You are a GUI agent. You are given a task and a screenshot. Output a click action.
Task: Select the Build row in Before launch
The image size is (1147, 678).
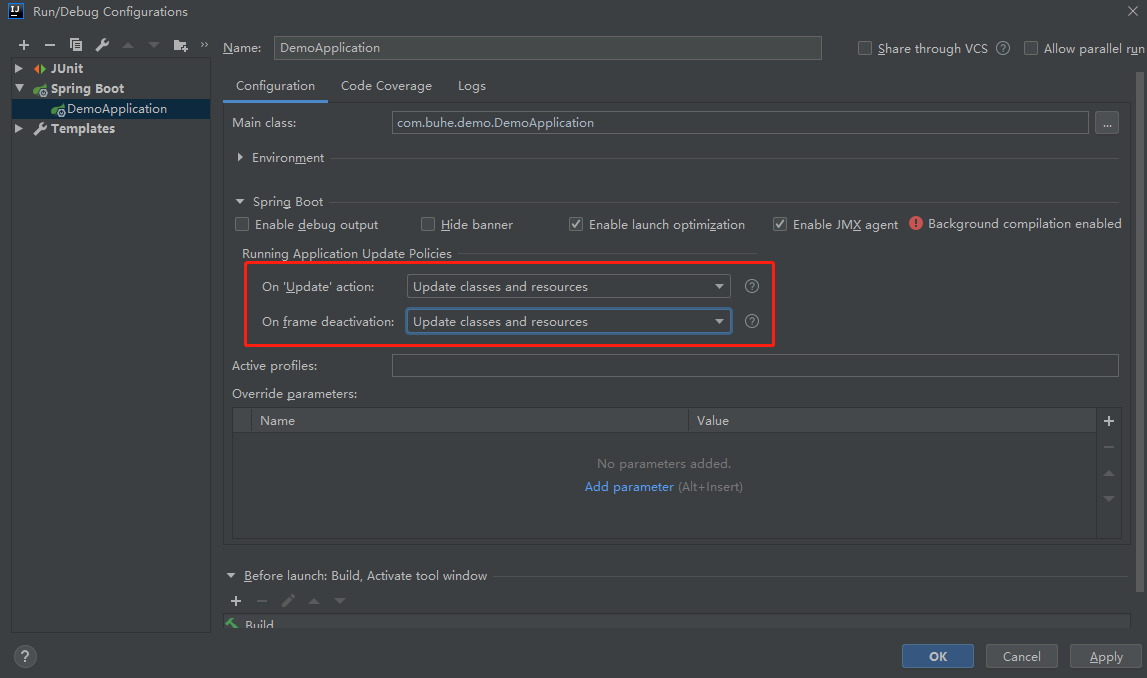[x=677, y=622]
